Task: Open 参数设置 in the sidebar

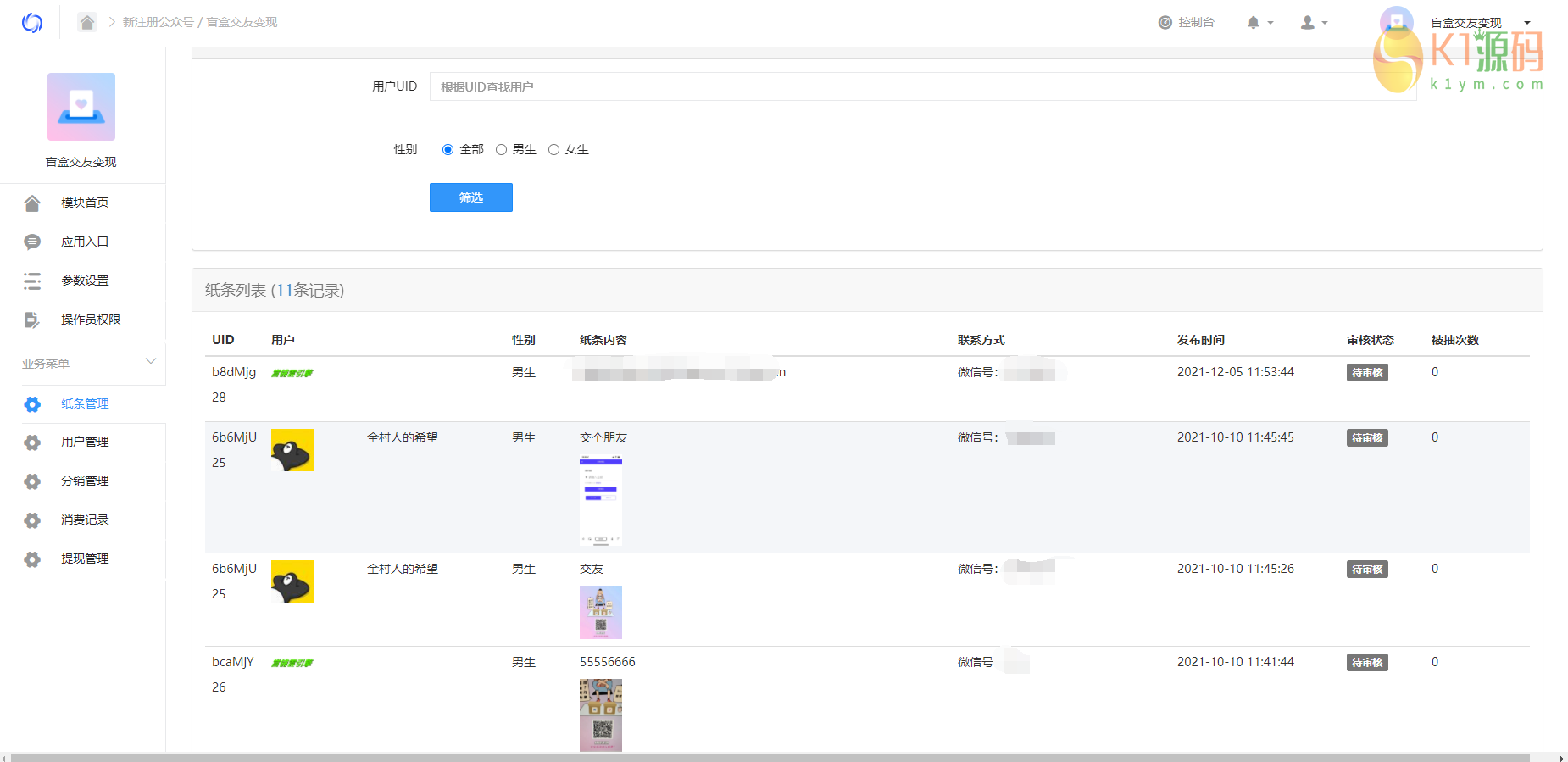Action: pos(85,281)
